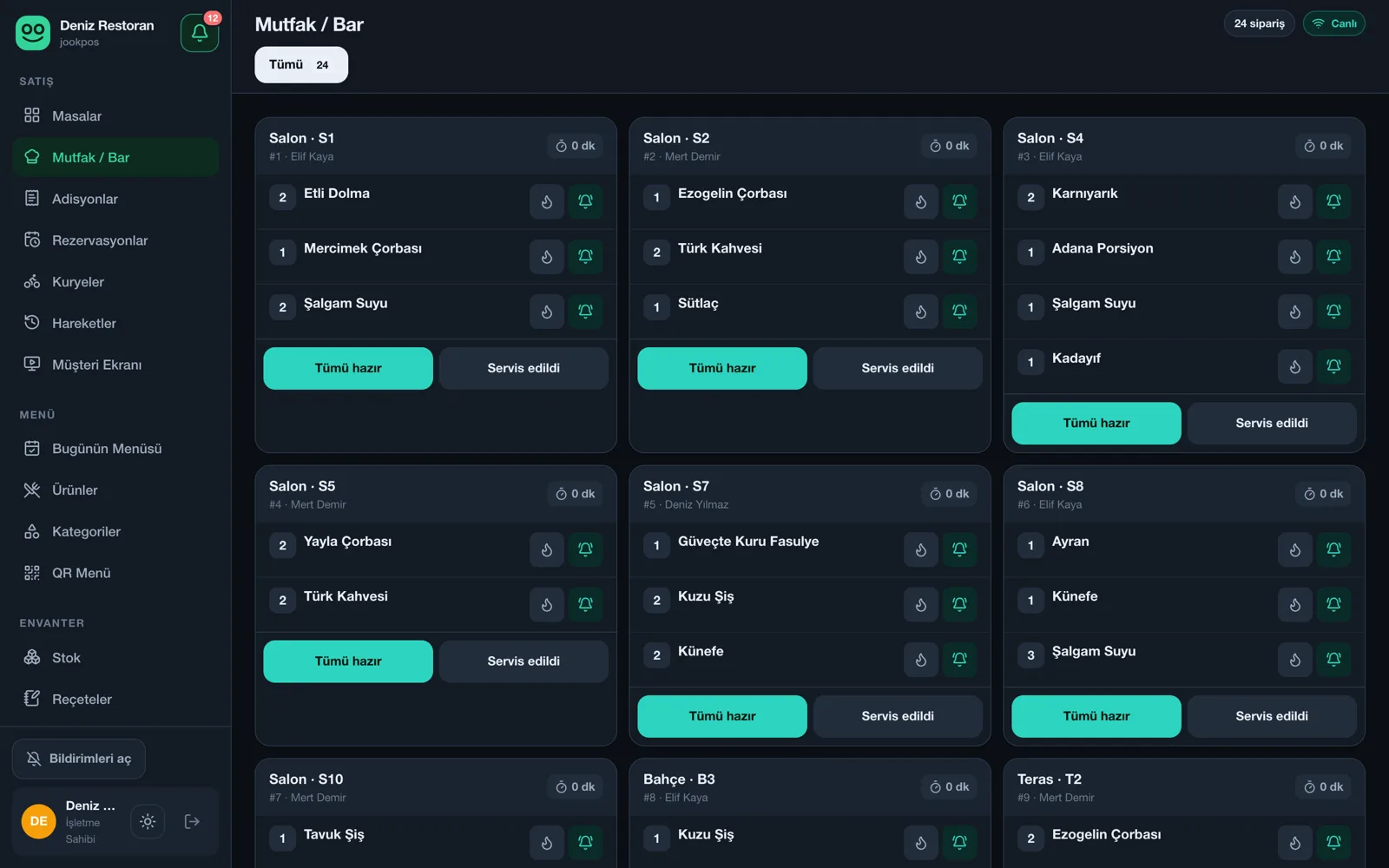Click flame icon for Karnıyarık
1389x868 pixels.
(1295, 201)
